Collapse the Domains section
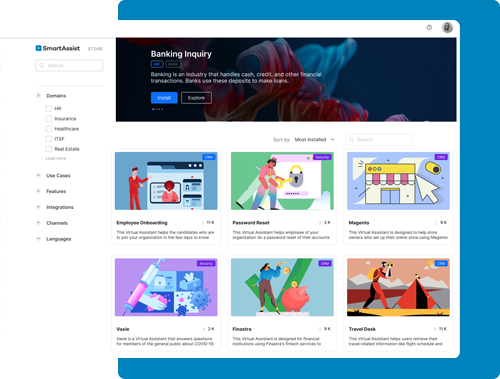The width and height of the screenshot is (500, 379). 38,96
